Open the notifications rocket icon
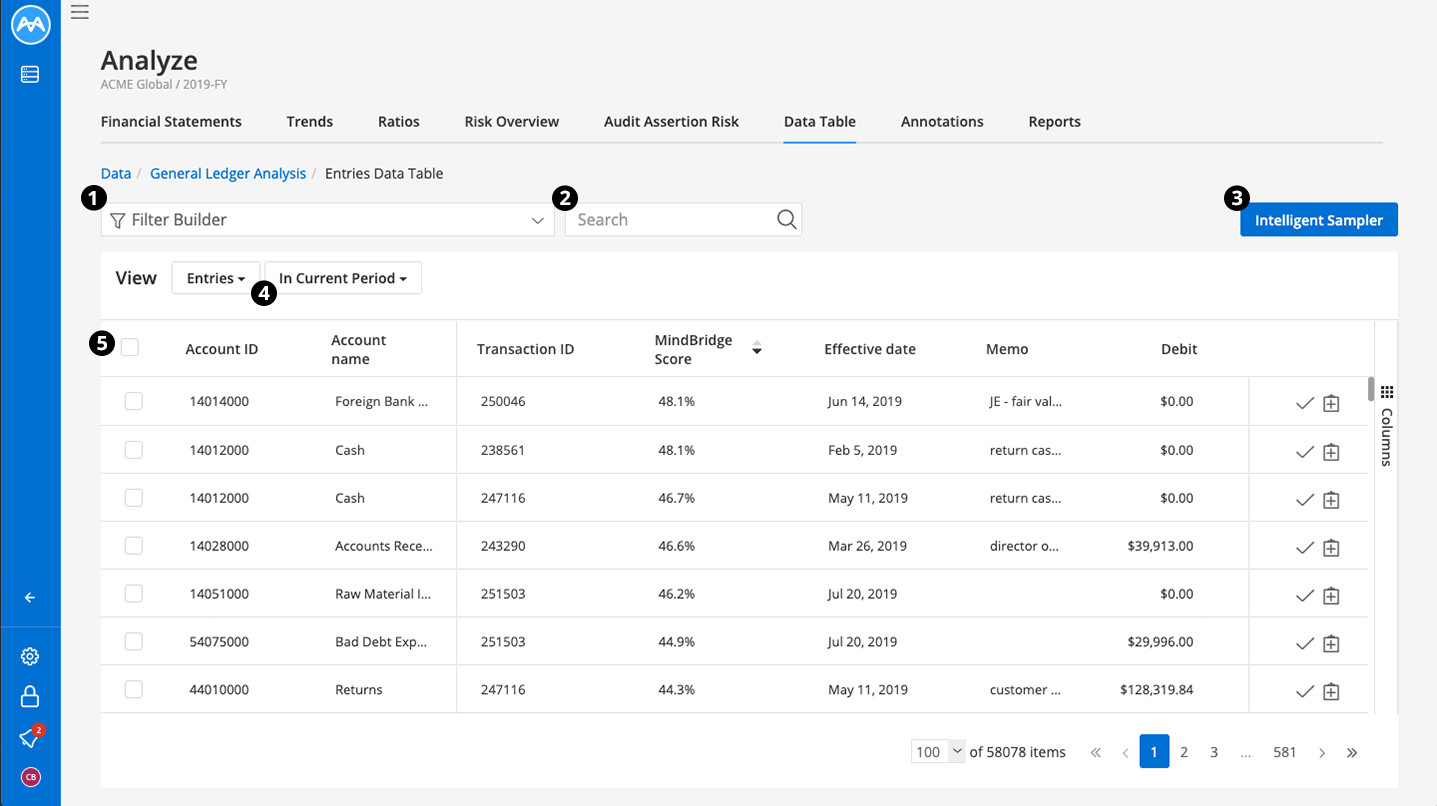The image size is (1437, 806). [30, 738]
